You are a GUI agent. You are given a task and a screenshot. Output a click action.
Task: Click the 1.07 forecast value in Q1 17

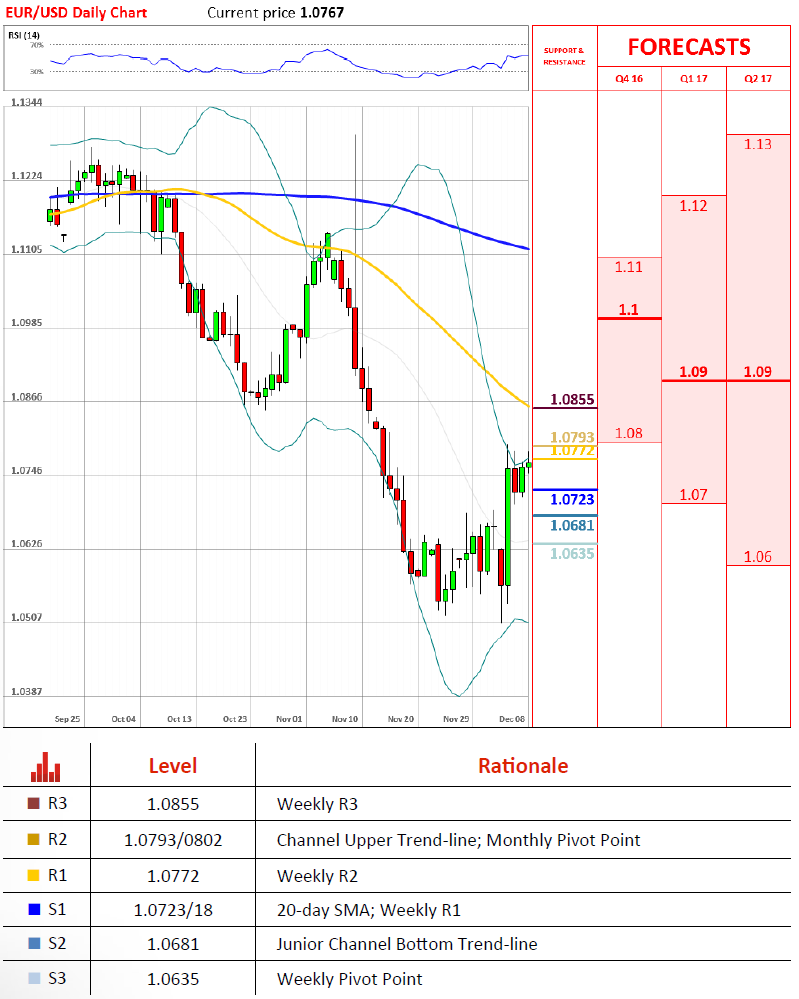tap(693, 494)
